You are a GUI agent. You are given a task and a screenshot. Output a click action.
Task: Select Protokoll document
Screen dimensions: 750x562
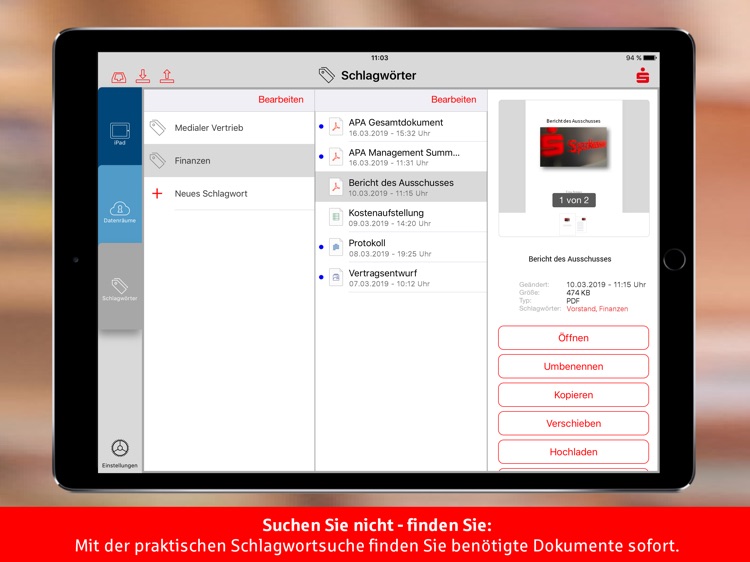point(401,247)
